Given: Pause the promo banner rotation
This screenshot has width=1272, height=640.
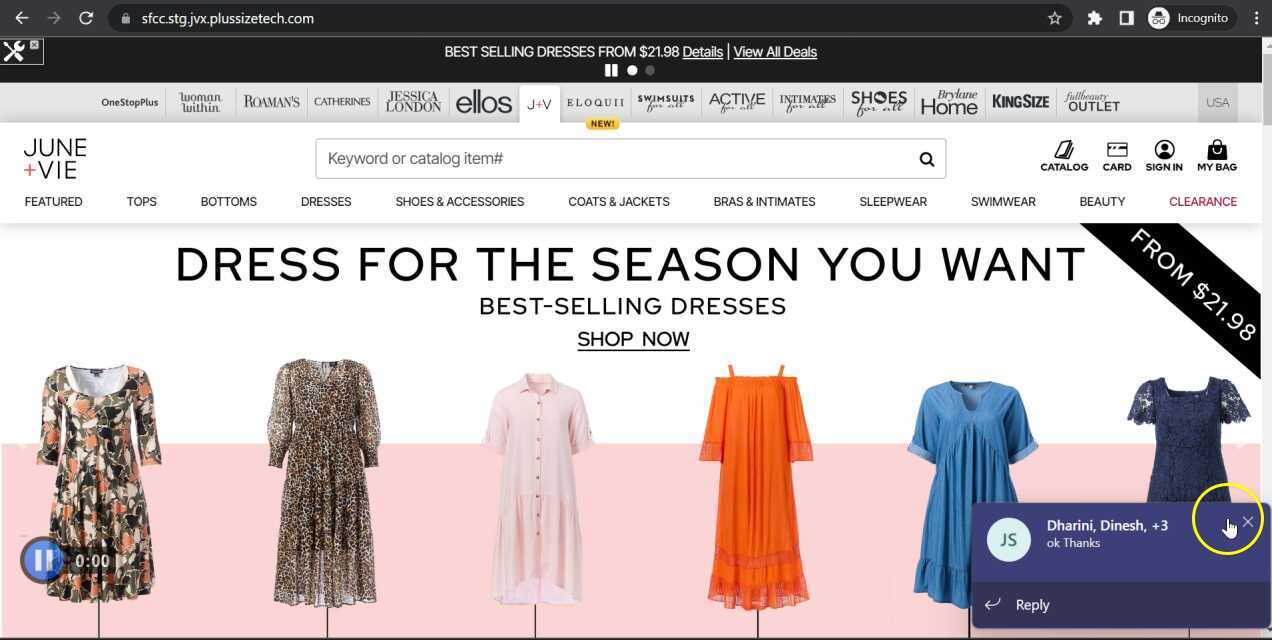Looking at the screenshot, I should click(x=611, y=71).
